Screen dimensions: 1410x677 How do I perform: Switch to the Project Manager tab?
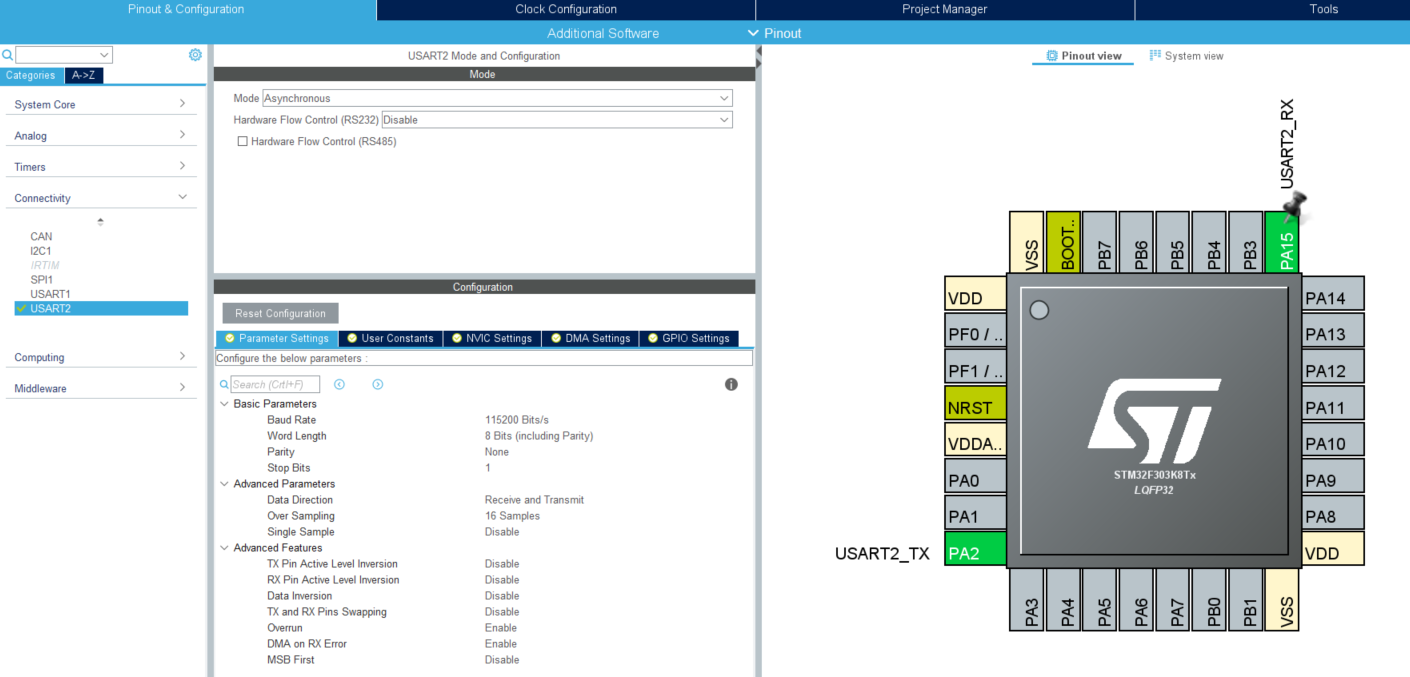click(945, 9)
